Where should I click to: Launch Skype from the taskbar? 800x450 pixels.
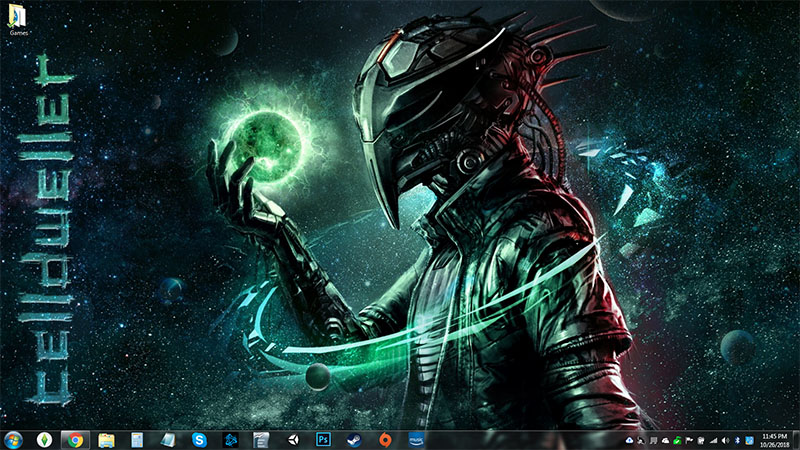tap(199, 440)
